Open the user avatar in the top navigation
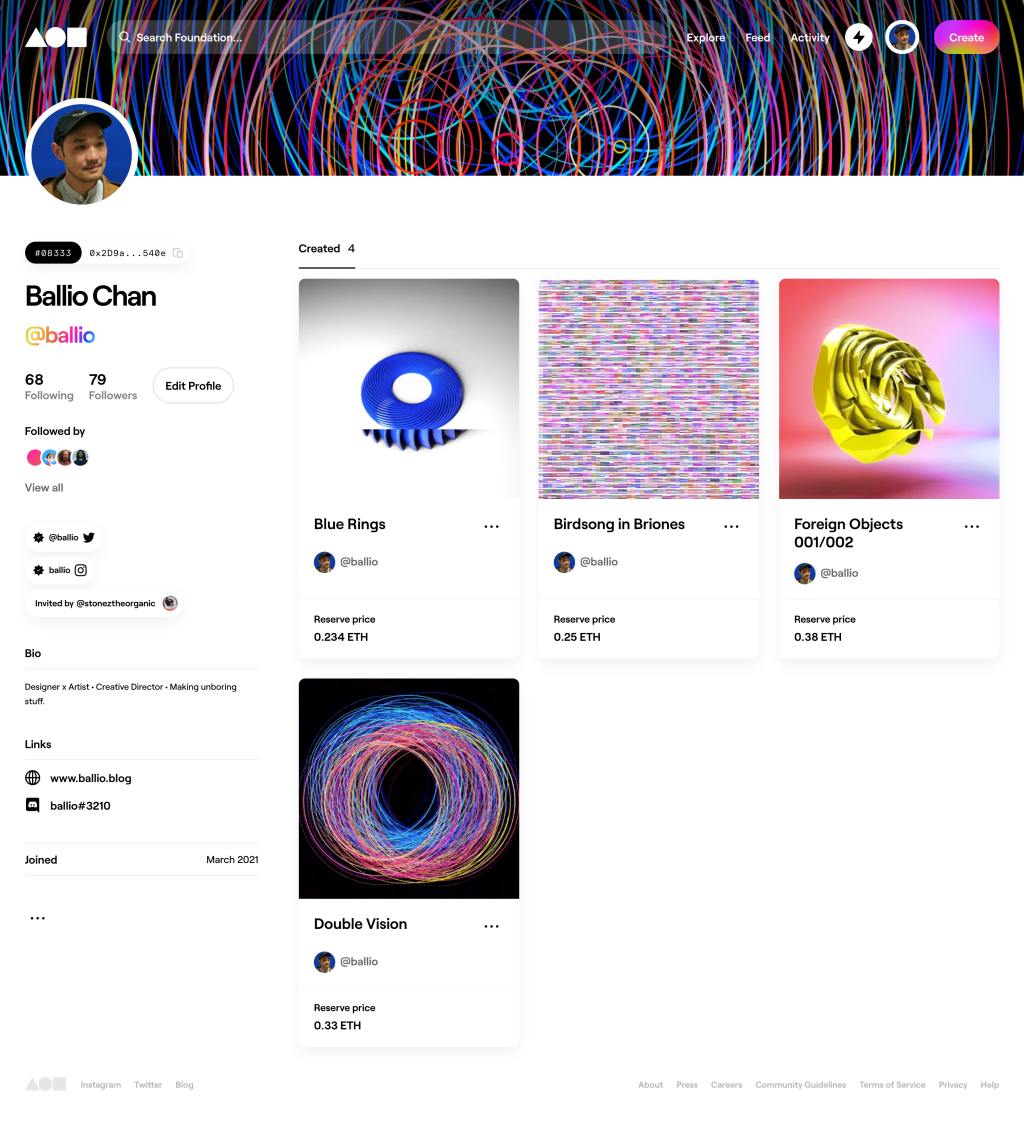 902,37
